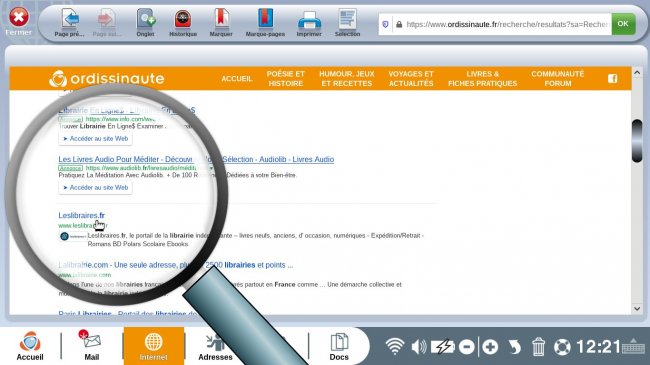Click the ordissinaute logo
This screenshot has height=365, width=650.
tap(107, 78)
